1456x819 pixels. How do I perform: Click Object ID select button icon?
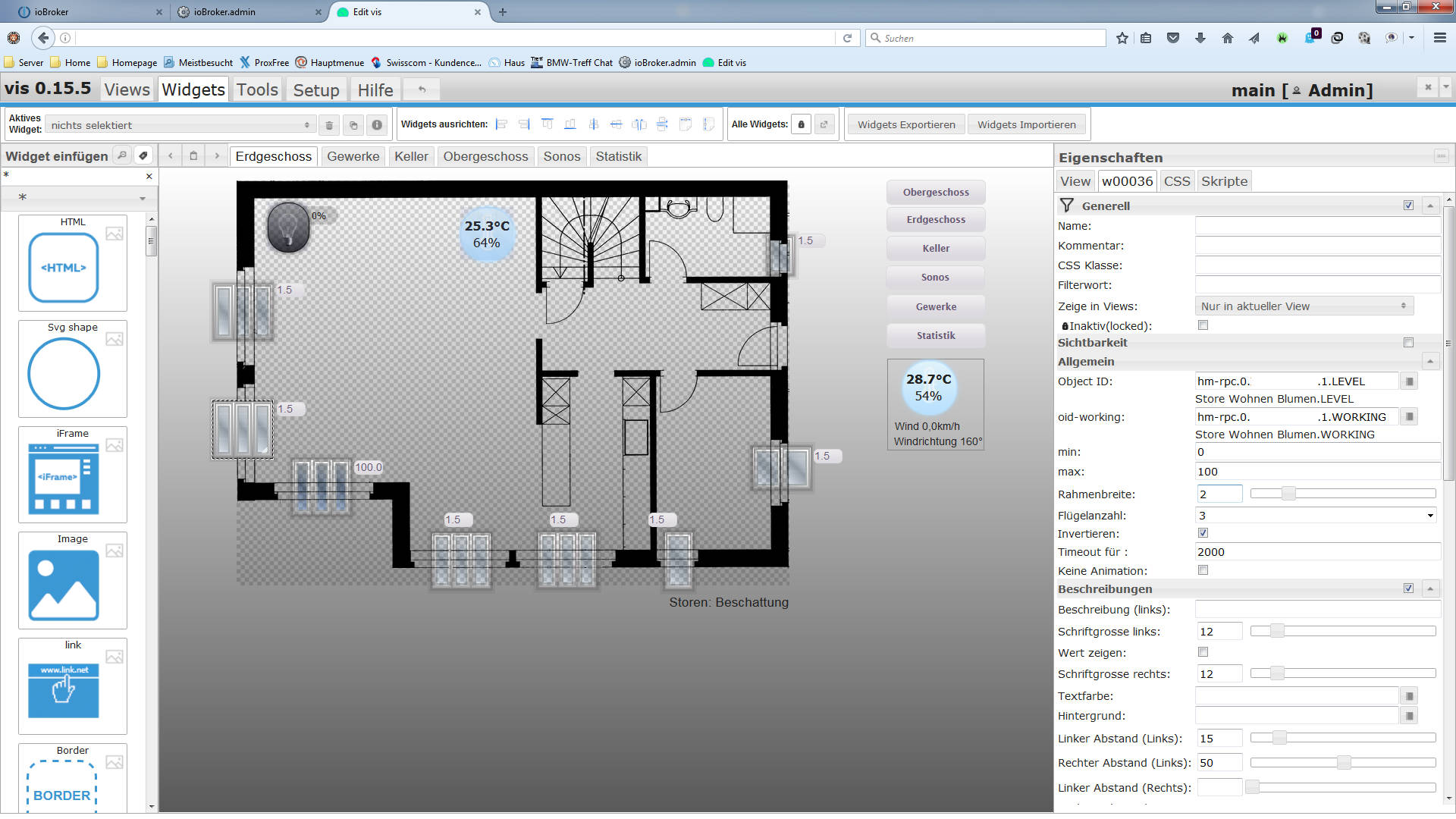coord(1409,381)
